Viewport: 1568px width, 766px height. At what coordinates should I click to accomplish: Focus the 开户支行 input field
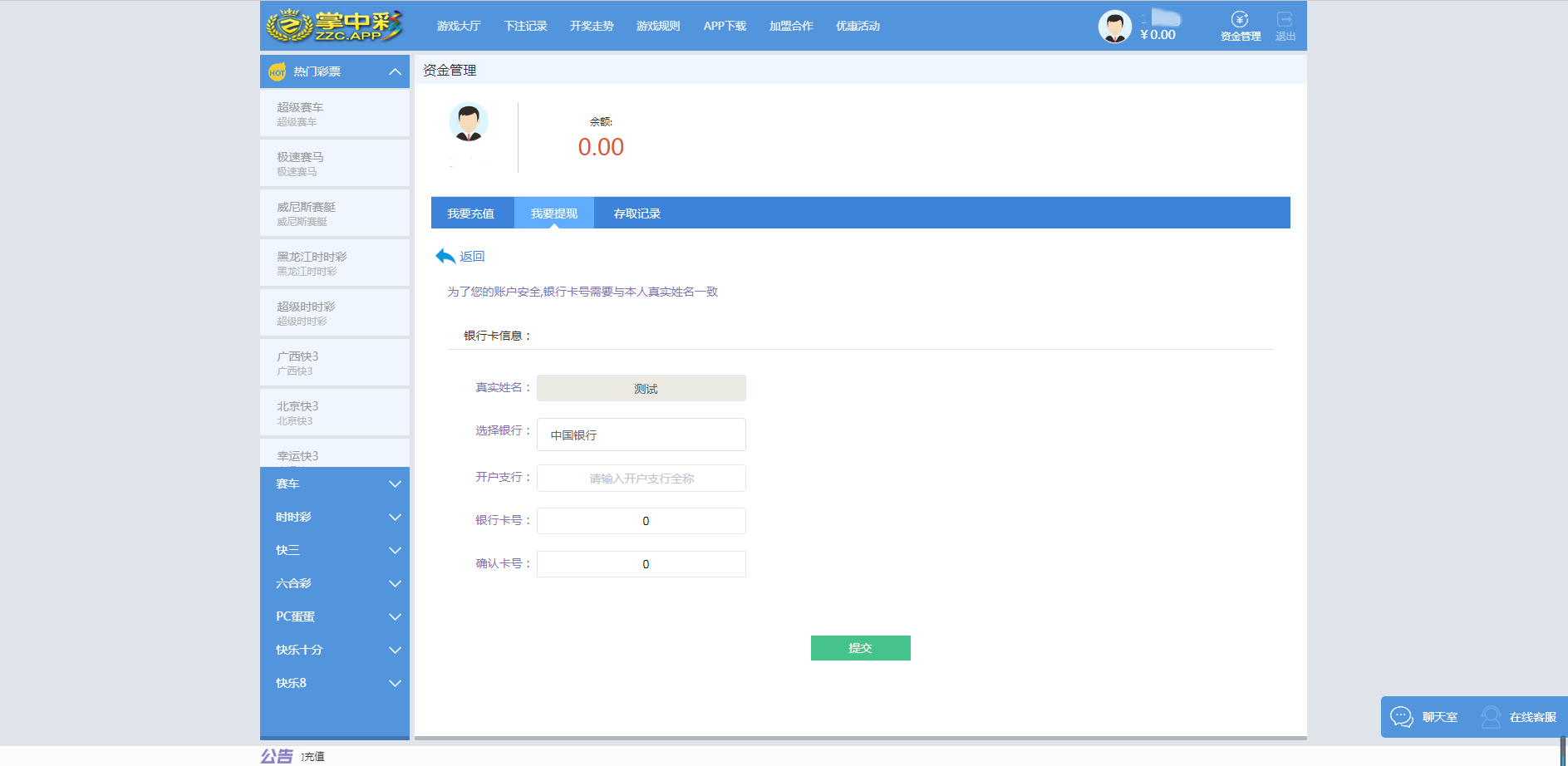point(641,478)
